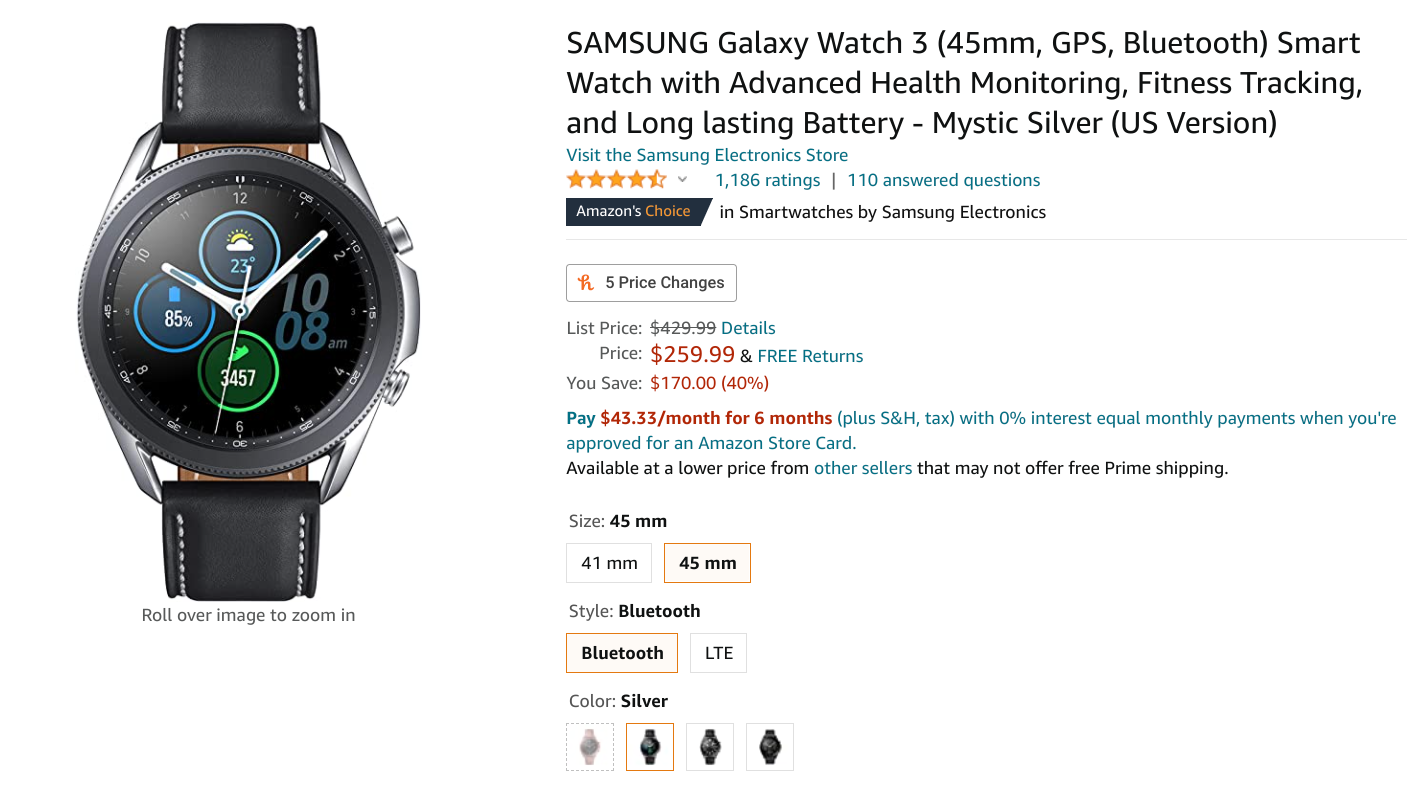Click the Amazon's Choice badge
Image resolution: width=1419 pixels, height=785 pixels.
coord(631,211)
